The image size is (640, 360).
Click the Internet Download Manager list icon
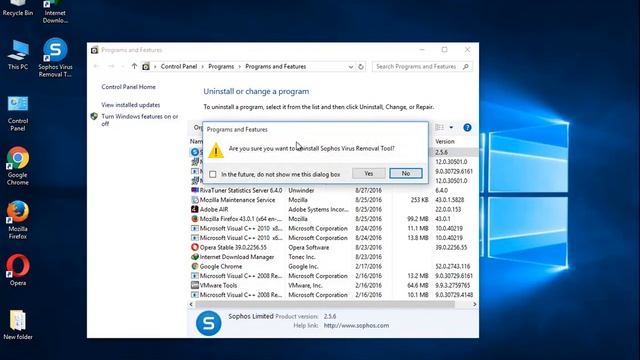[195, 257]
